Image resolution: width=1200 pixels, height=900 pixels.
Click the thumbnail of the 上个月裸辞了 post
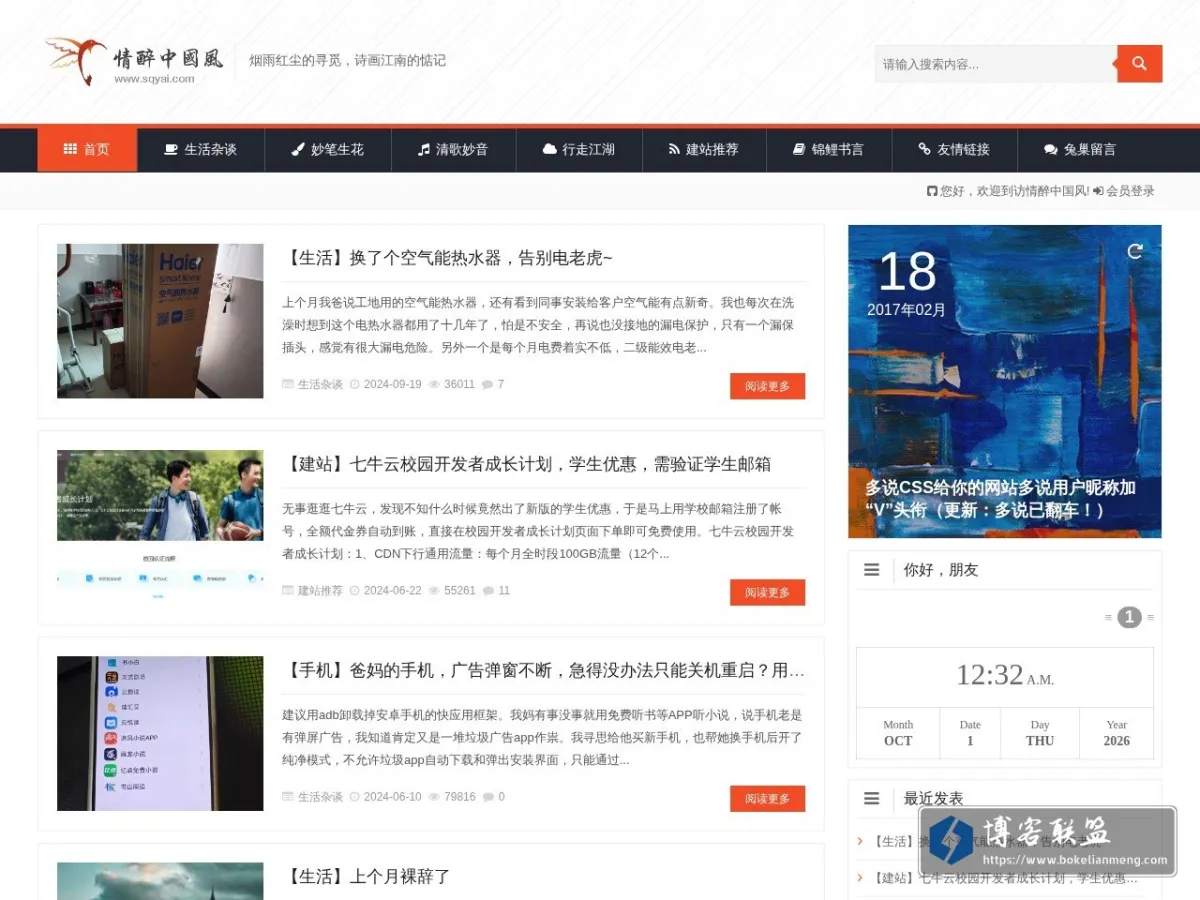(160, 881)
